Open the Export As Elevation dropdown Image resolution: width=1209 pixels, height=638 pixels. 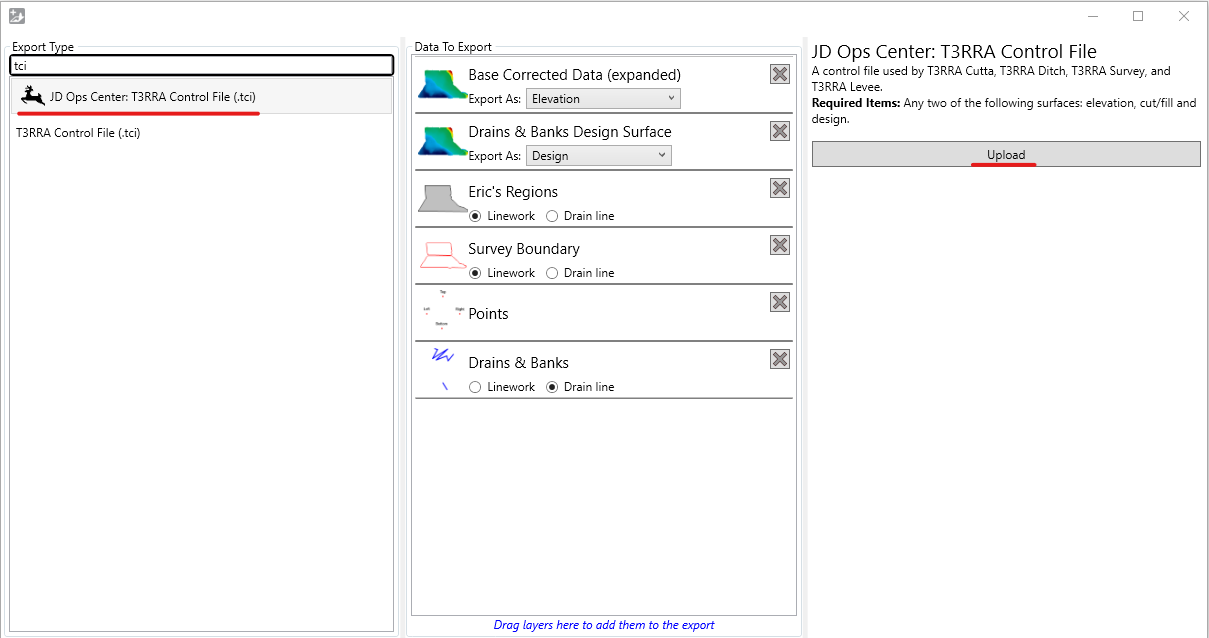[x=604, y=98]
